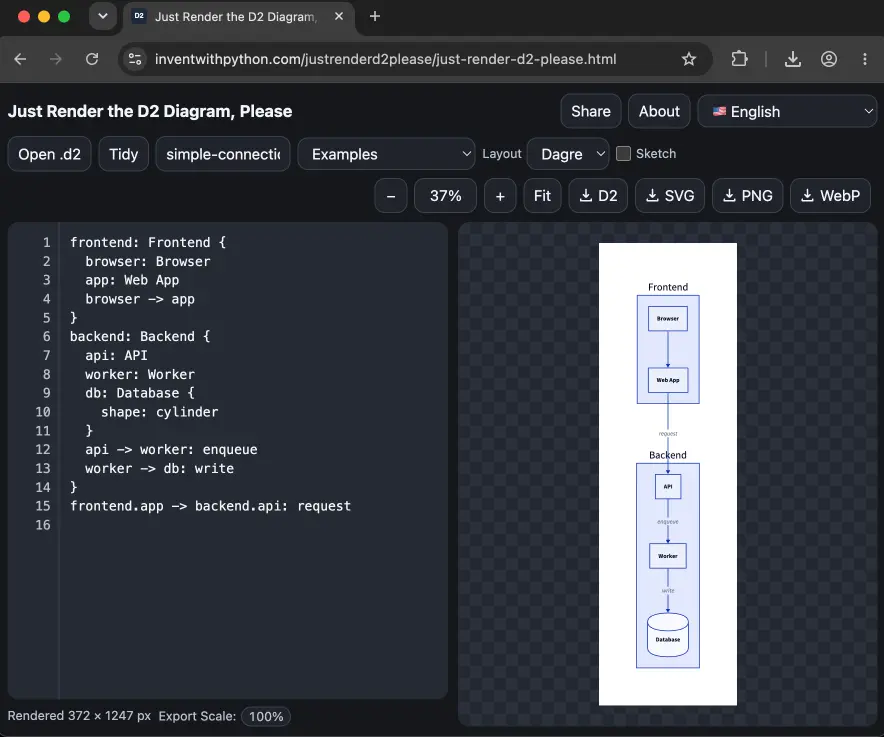Open the Export Scale 100% control
Screen dimensions: 884x737
point(266,716)
